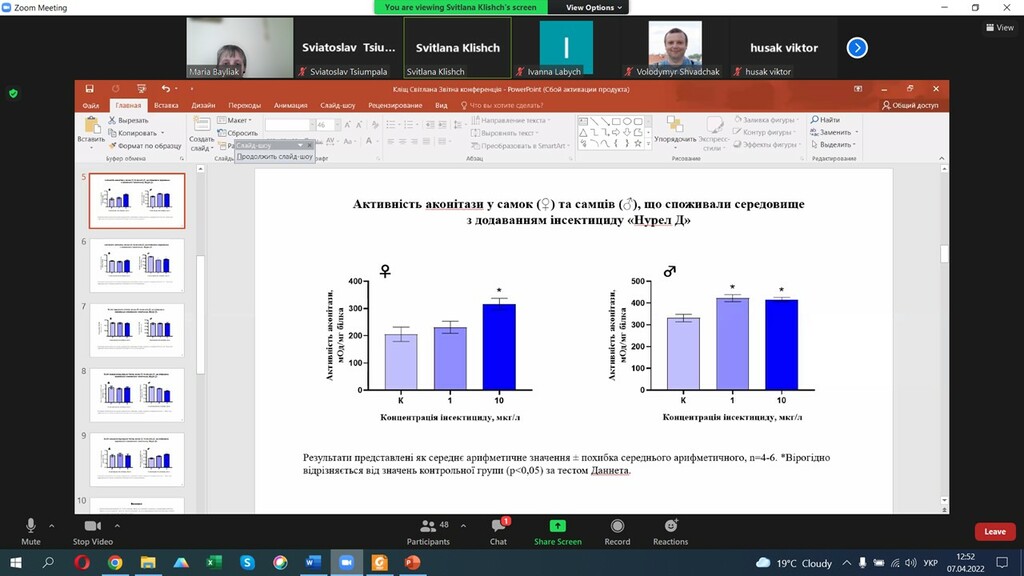Open the Zoom Chat icon
1024x576 pixels.
coord(499,526)
